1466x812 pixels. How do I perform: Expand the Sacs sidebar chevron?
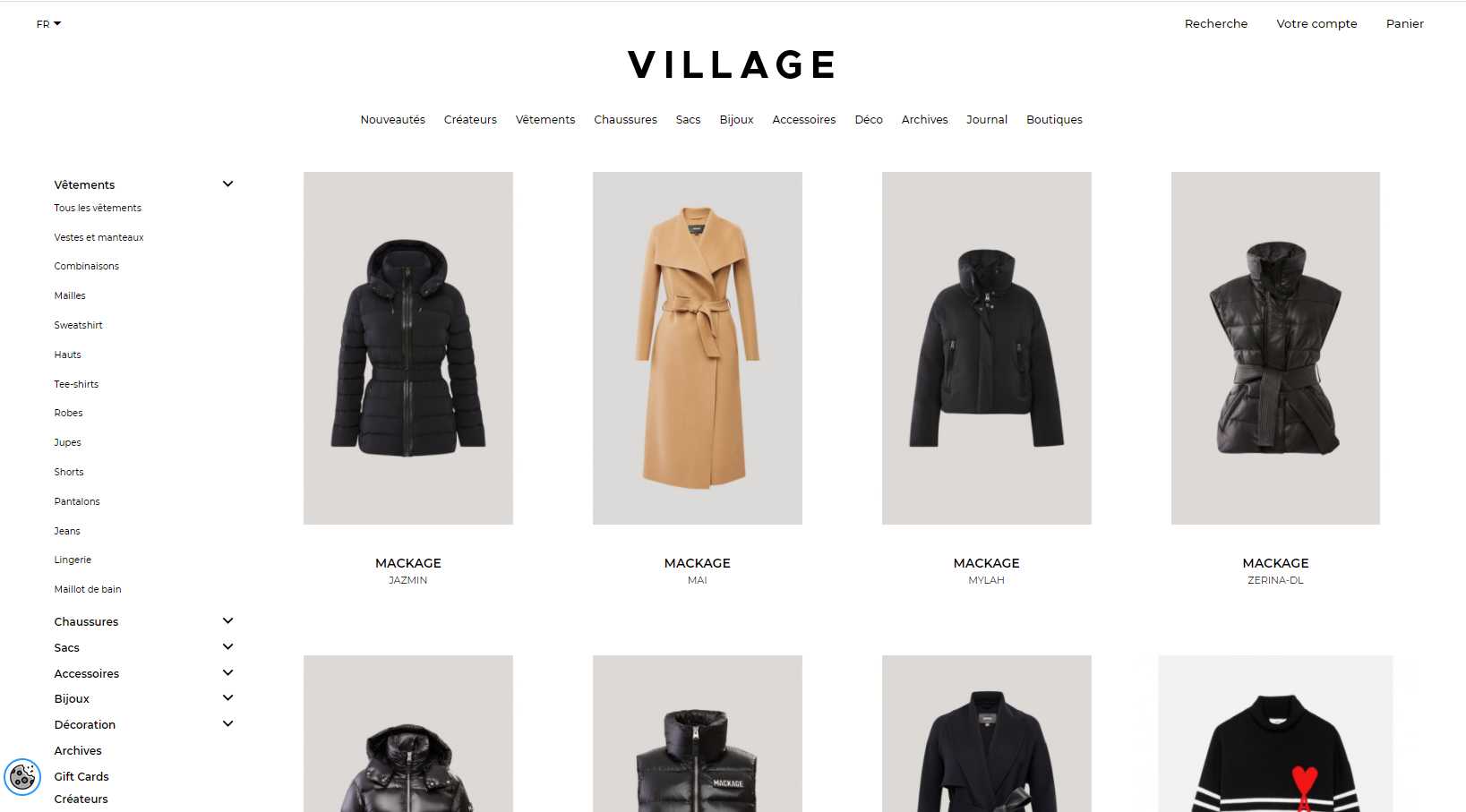click(x=227, y=646)
